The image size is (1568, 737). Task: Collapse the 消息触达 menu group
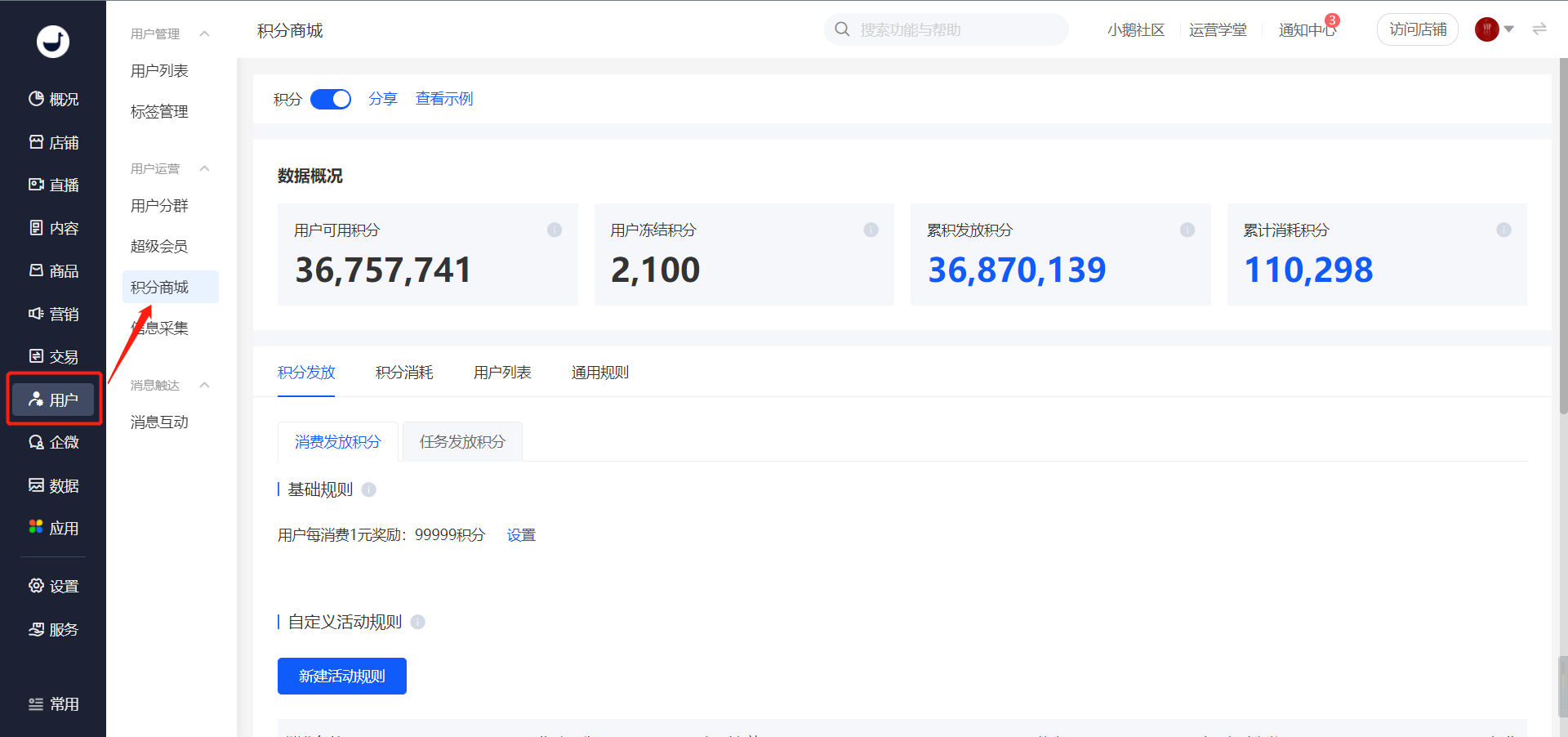205,385
